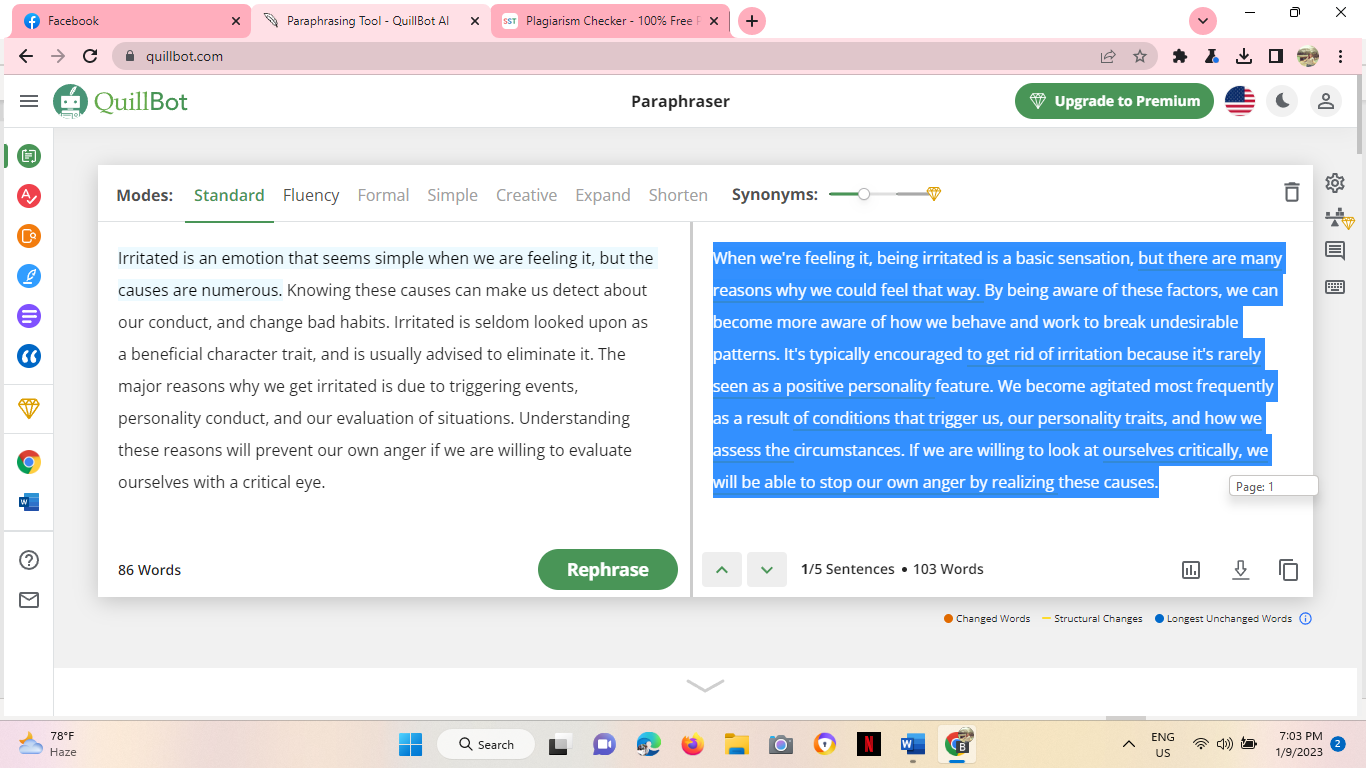Open Grammar Checker in left sidebar

29,196
